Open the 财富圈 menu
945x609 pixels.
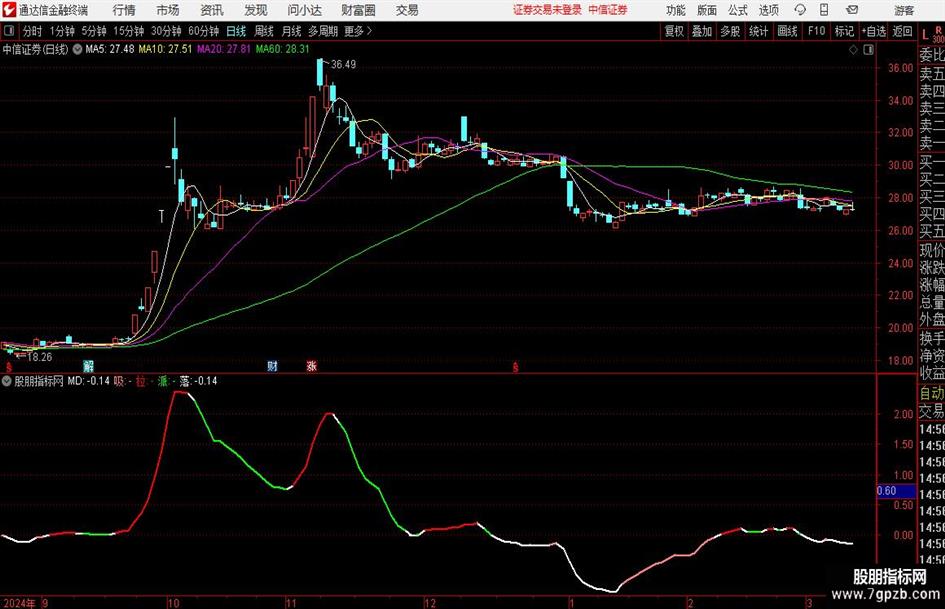(x=358, y=10)
